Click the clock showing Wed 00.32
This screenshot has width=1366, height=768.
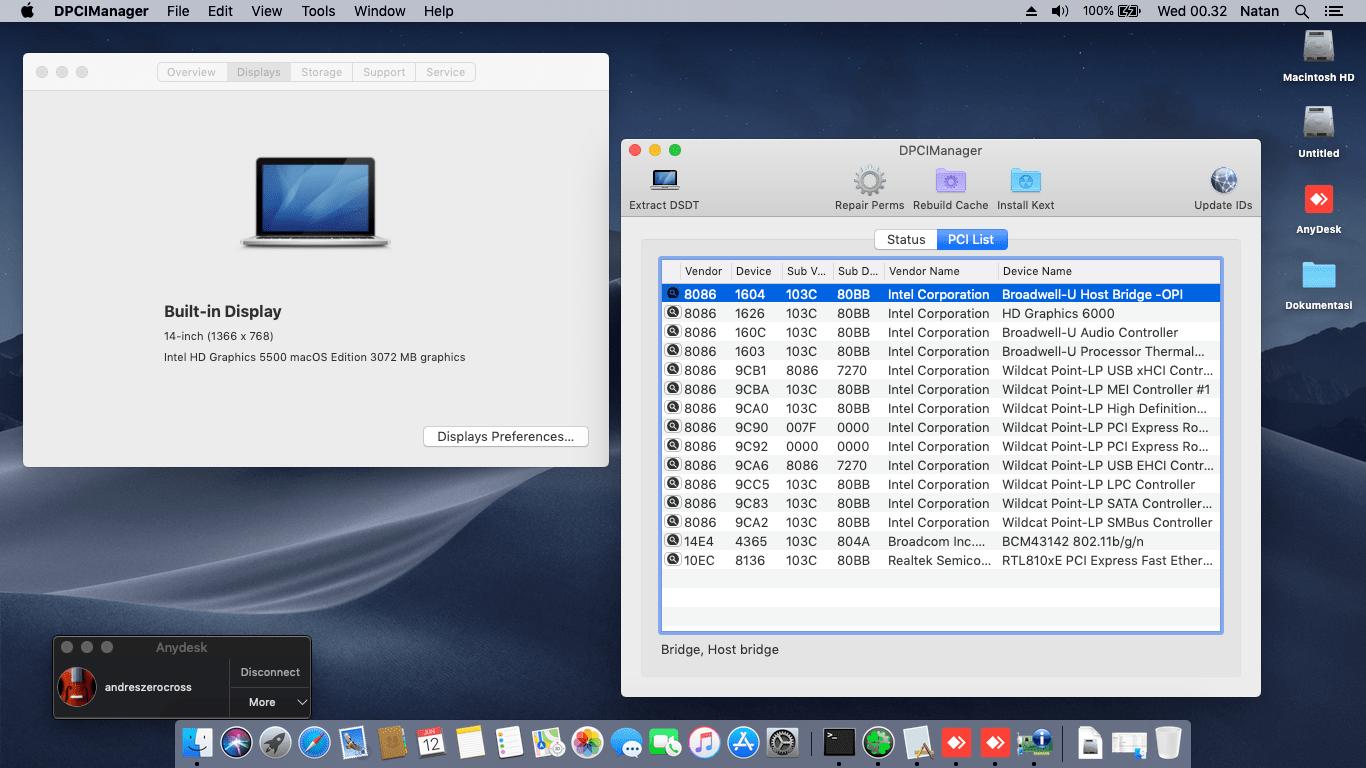1192,11
